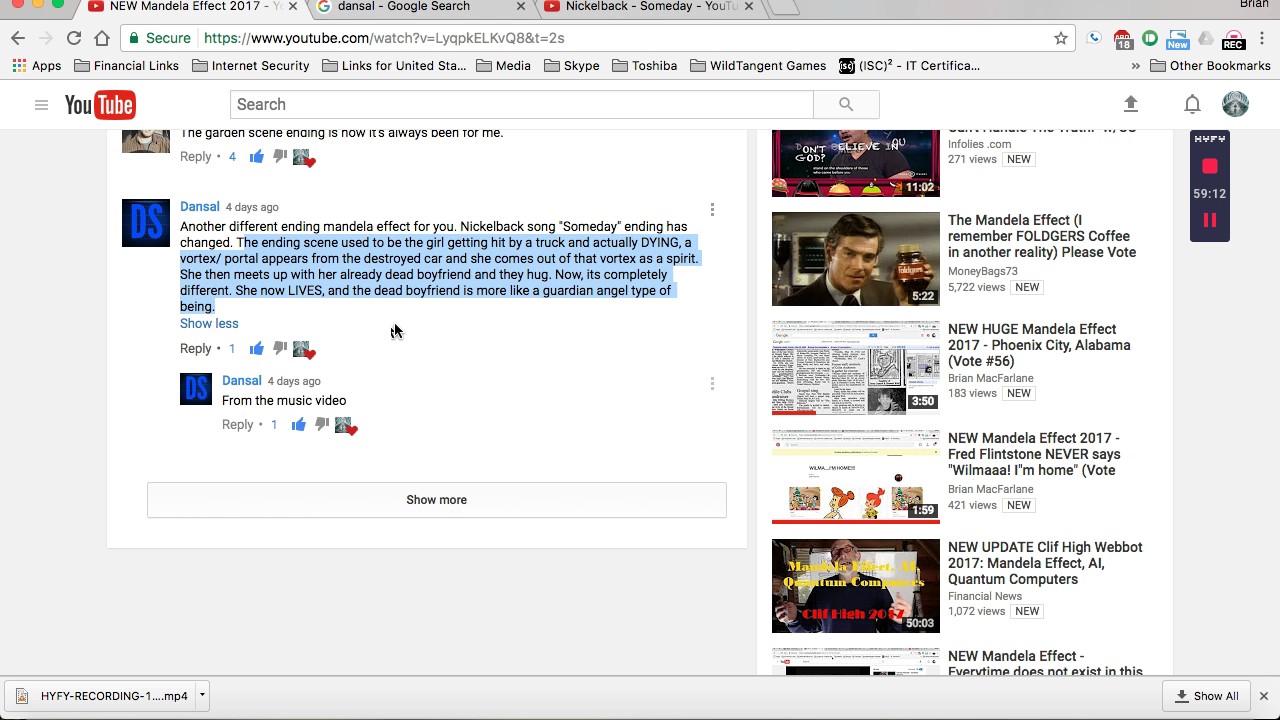Open the Adblock extension icon showing 18
Image resolution: width=1280 pixels, height=720 pixels.
1122,39
